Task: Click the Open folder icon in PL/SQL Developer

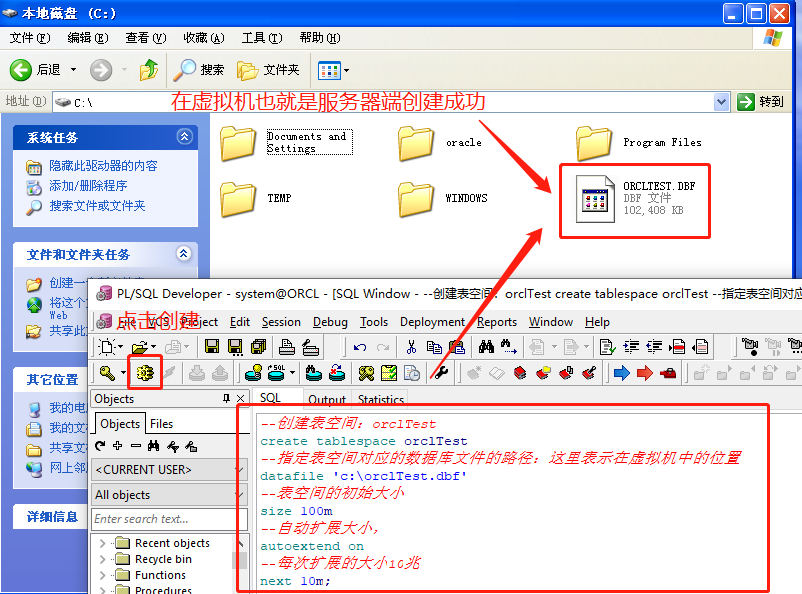Action: (140, 347)
